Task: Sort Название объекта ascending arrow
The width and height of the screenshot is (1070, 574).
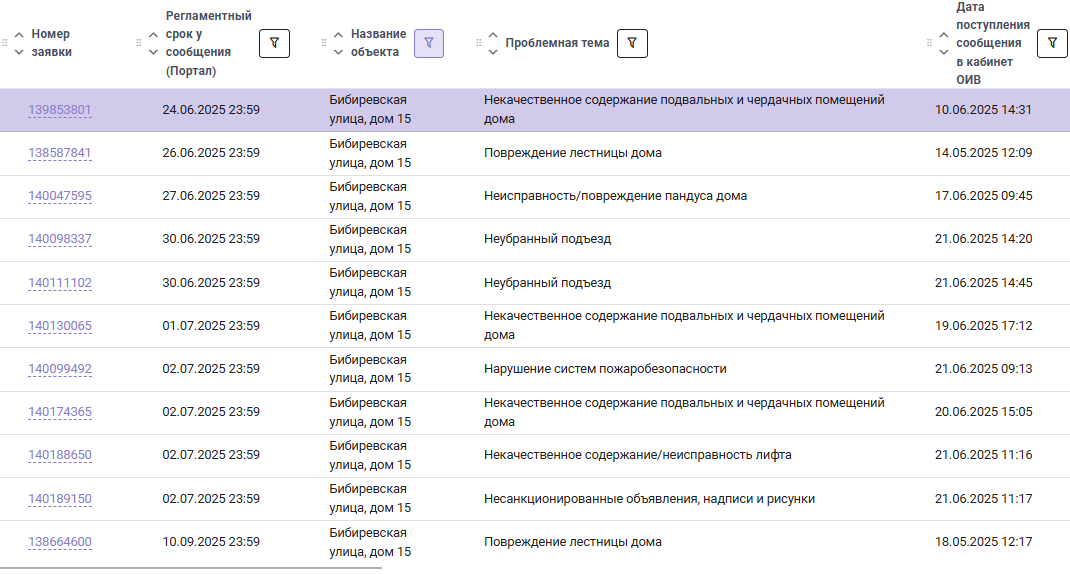Action: point(338,34)
